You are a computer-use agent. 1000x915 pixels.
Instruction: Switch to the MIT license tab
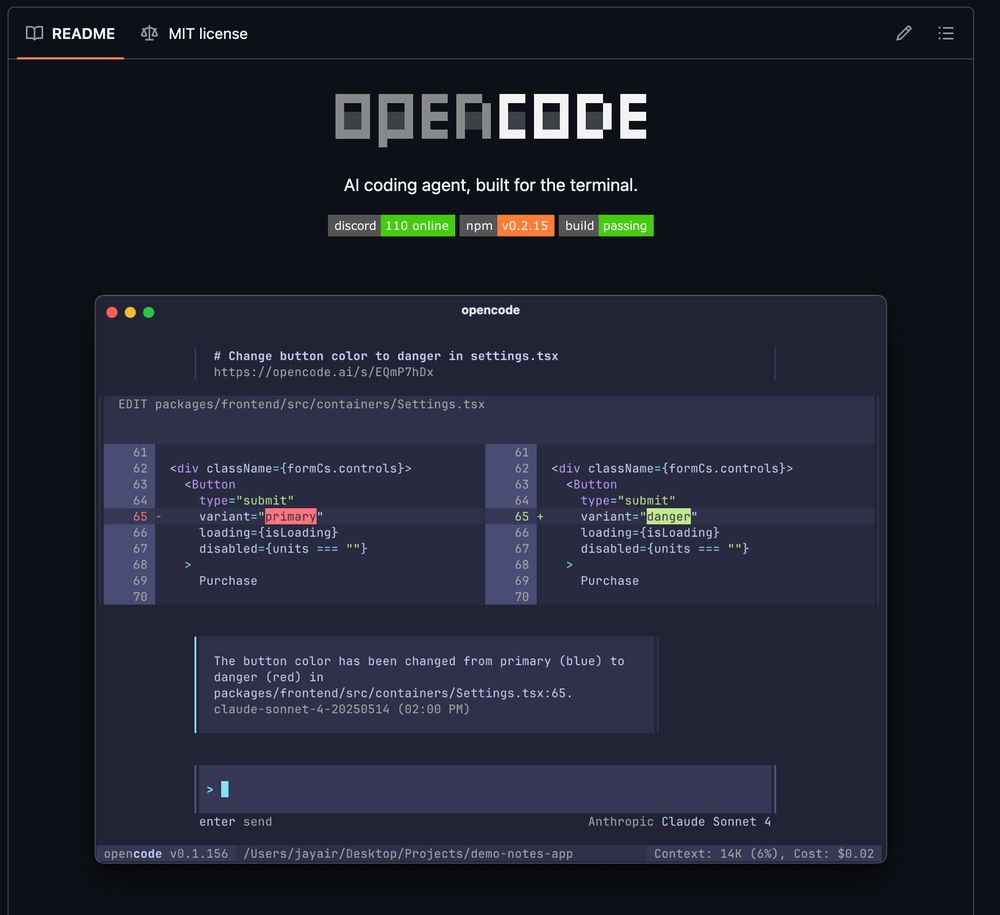coord(194,34)
